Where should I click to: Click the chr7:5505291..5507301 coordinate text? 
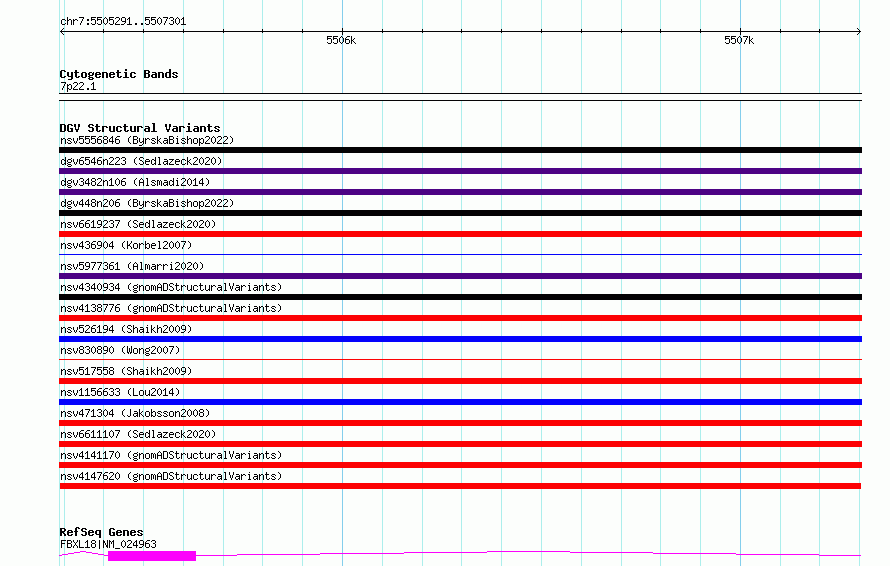pos(123,21)
